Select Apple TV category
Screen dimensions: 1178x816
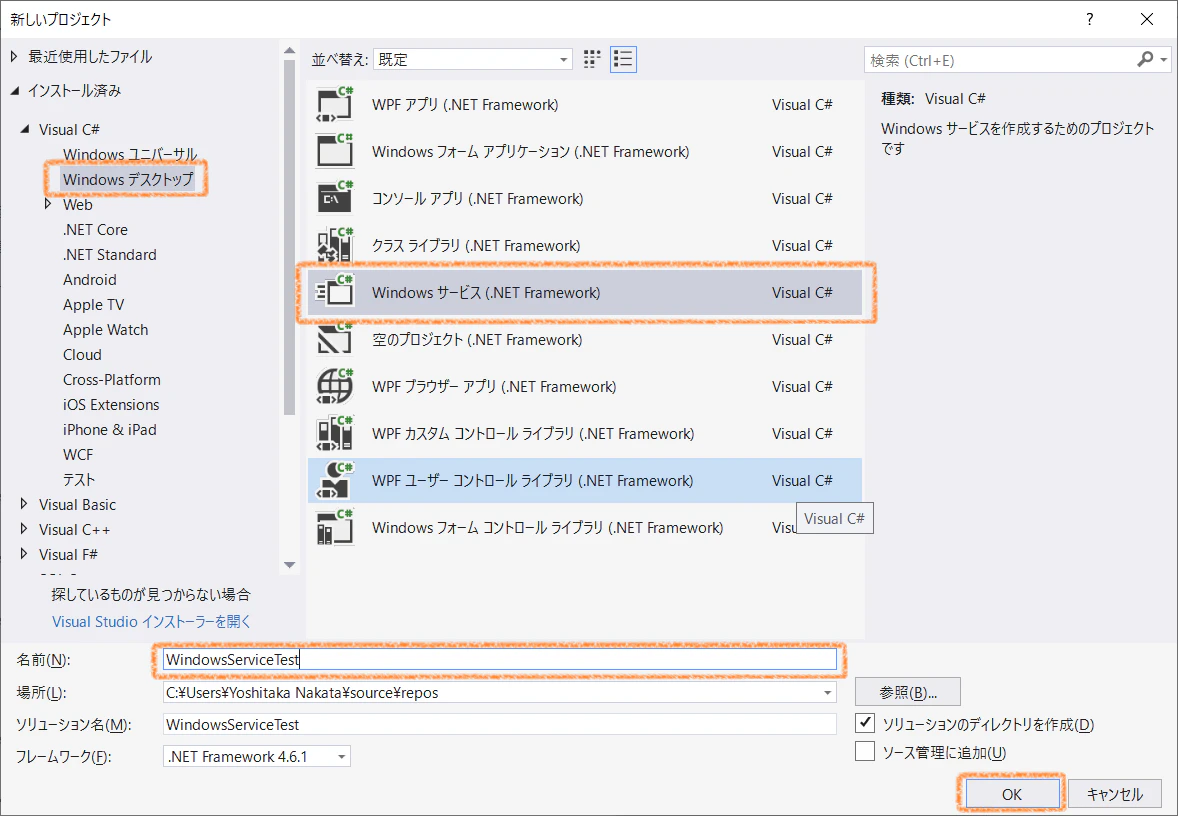[x=93, y=304]
